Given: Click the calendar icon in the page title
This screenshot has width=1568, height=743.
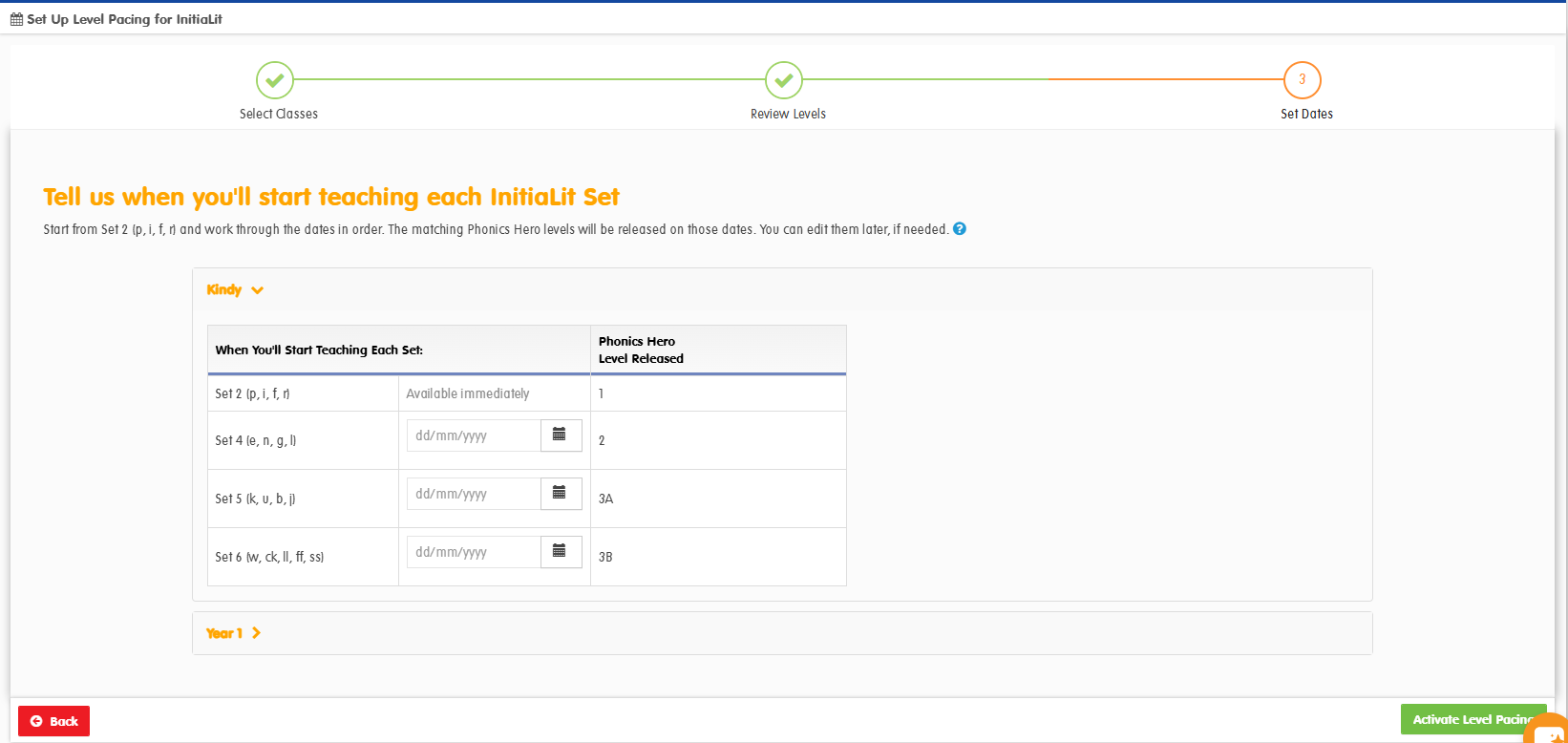Looking at the screenshot, I should (16, 19).
